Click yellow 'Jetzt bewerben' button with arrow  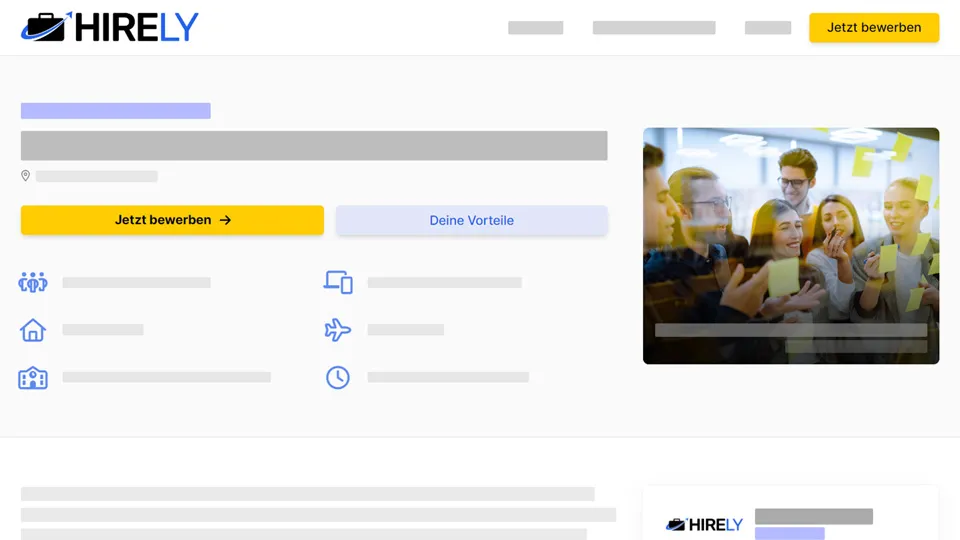coord(172,220)
